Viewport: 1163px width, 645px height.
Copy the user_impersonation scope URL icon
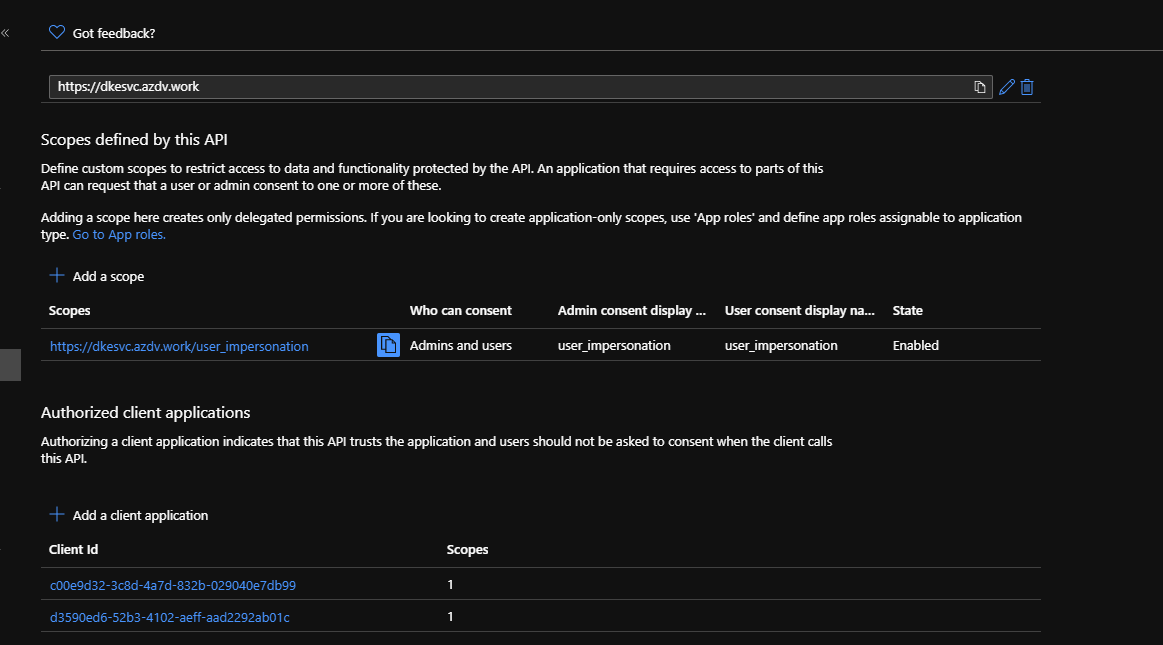387,344
